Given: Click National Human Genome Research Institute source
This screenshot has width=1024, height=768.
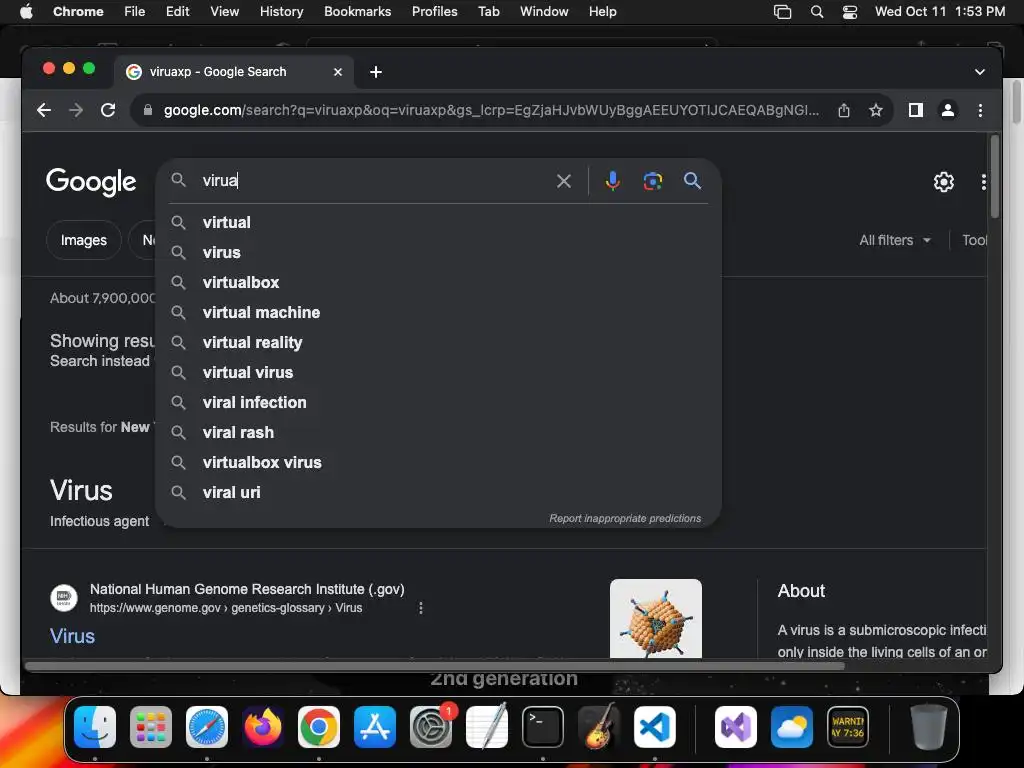Looking at the screenshot, I should coord(247,589).
